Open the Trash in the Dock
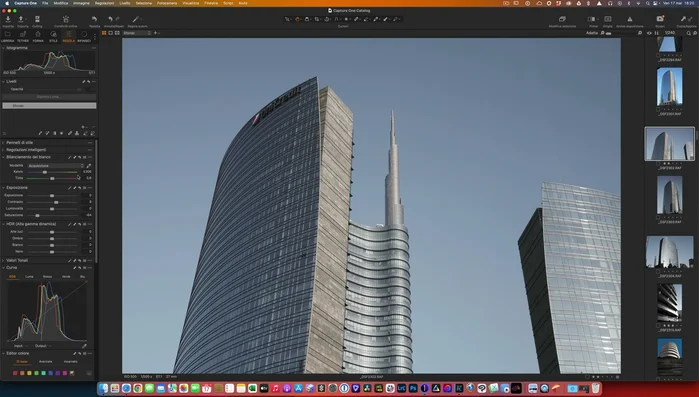This screenshot has height=397, width=699. (596, 389)
